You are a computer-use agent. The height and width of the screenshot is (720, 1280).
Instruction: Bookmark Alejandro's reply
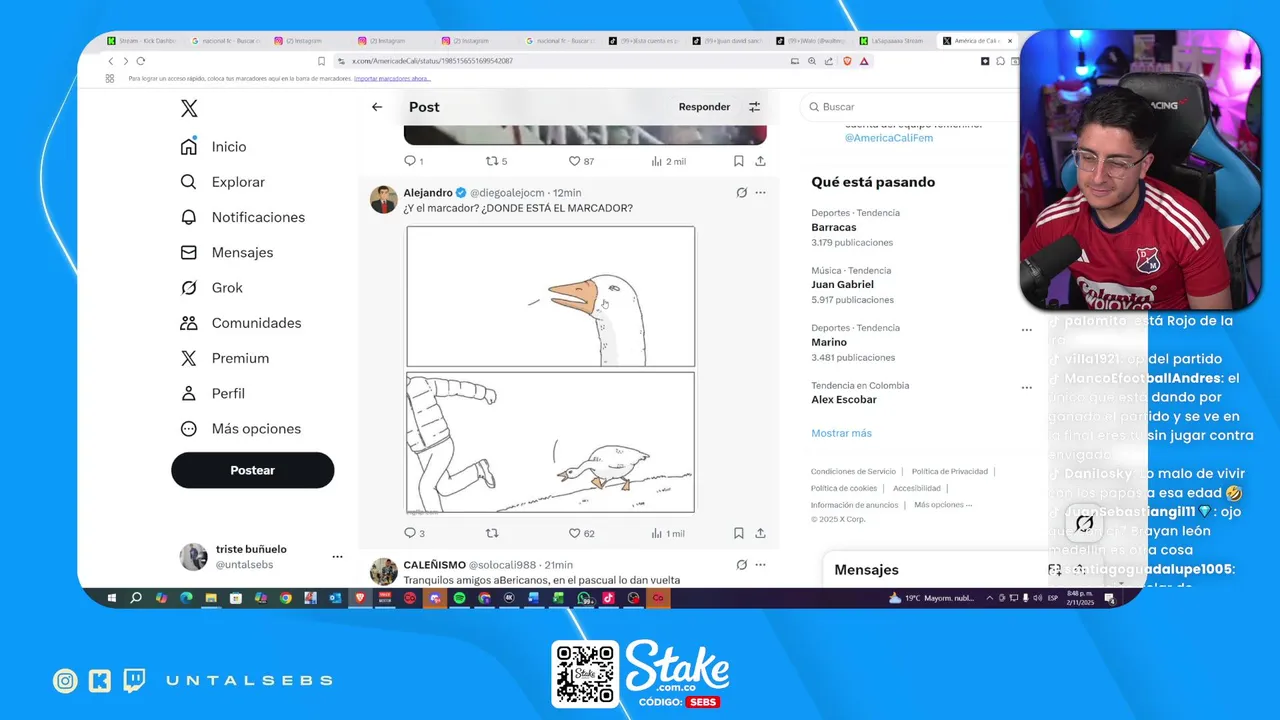738,533
